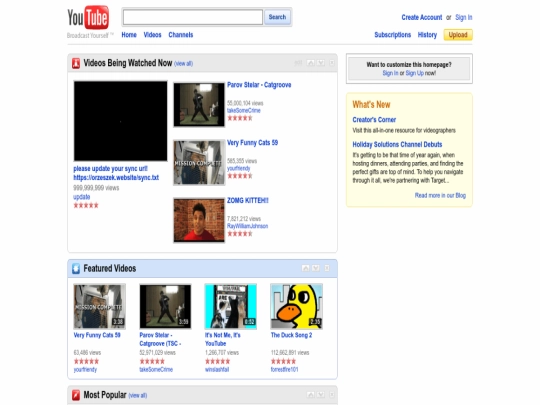Open the Channels tab
This screenshot has height=405, width=540.
[x=180, y=35]
